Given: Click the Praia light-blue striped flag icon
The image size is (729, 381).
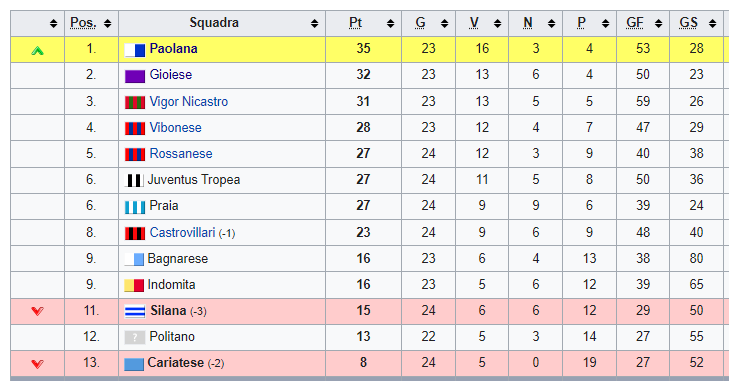Looking at the screenshot, I should point(135,207).
